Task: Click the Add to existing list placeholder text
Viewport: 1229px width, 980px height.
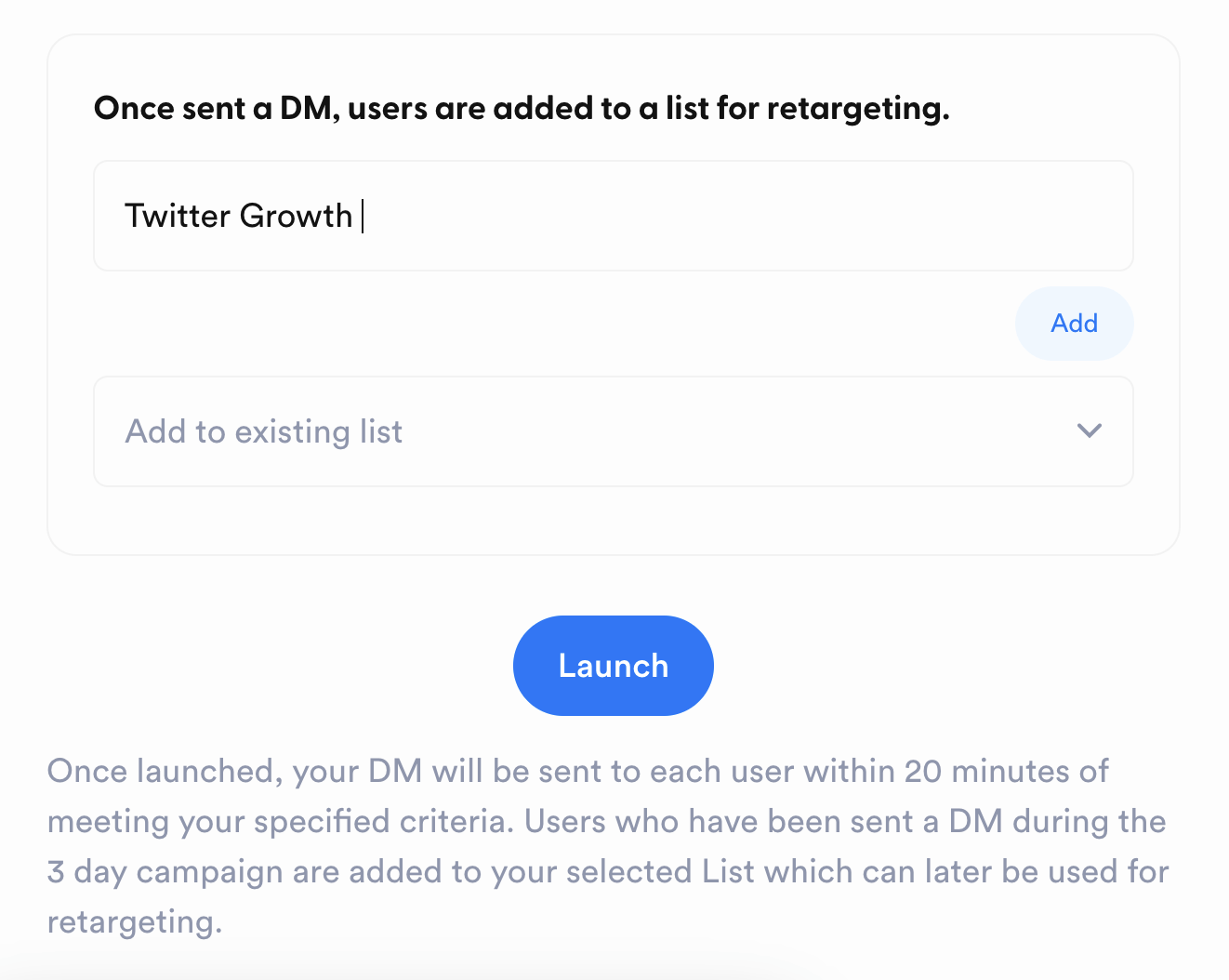Action: pyautogui.click(x=264, y=431)
